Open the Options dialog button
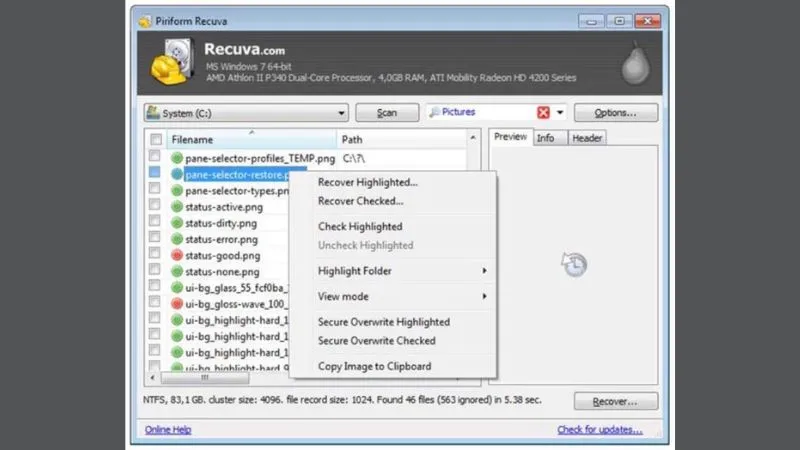The height and width of the screenshot is (450, 800). coord(616,113)
